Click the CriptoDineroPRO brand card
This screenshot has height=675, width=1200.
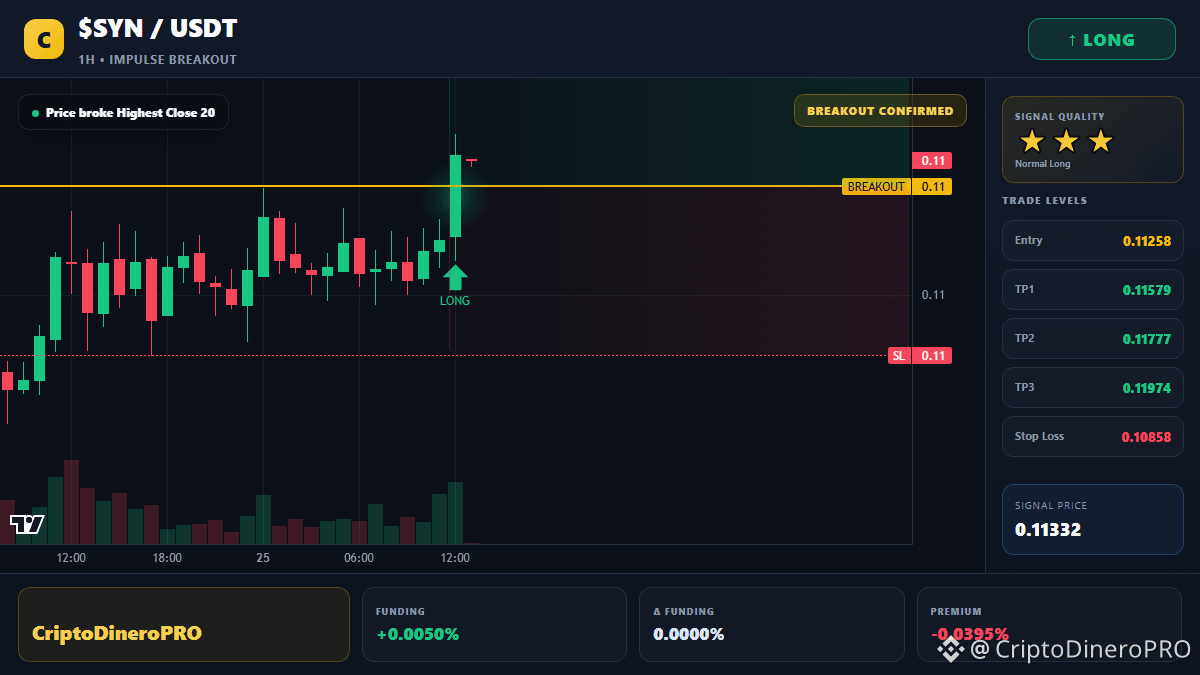click(184, 624)
